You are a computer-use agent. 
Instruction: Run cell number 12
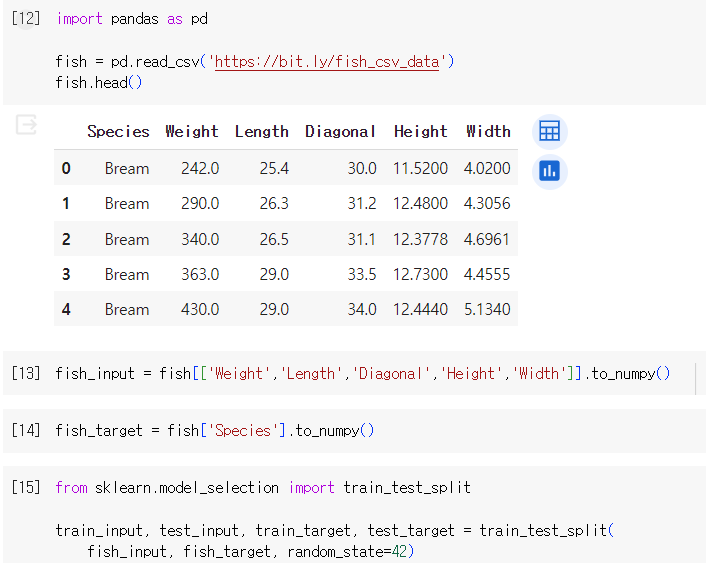[26, 19]
